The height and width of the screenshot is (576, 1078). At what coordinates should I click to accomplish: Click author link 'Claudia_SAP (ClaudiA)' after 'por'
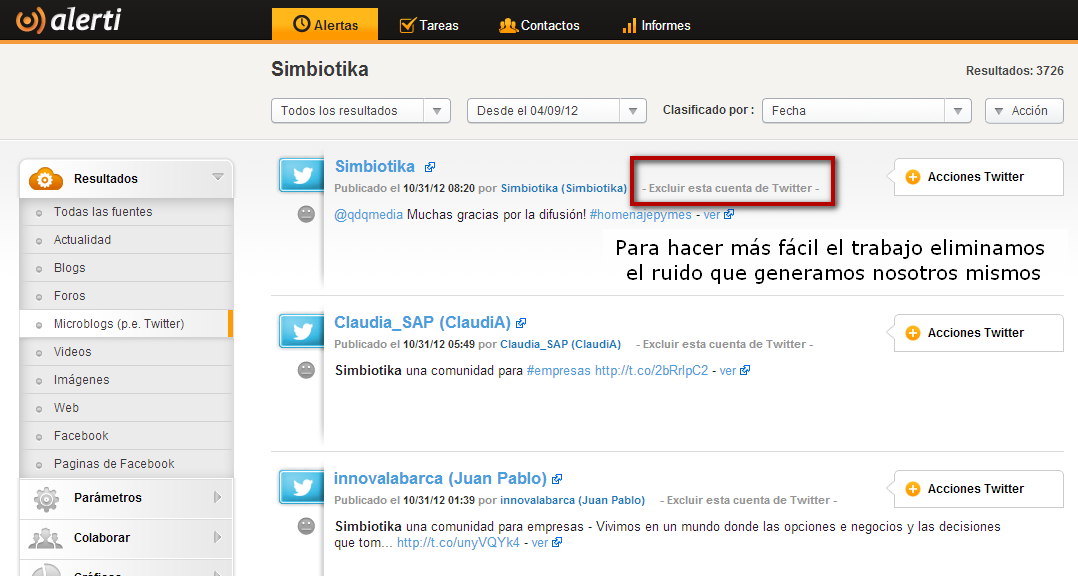point(560,344)
